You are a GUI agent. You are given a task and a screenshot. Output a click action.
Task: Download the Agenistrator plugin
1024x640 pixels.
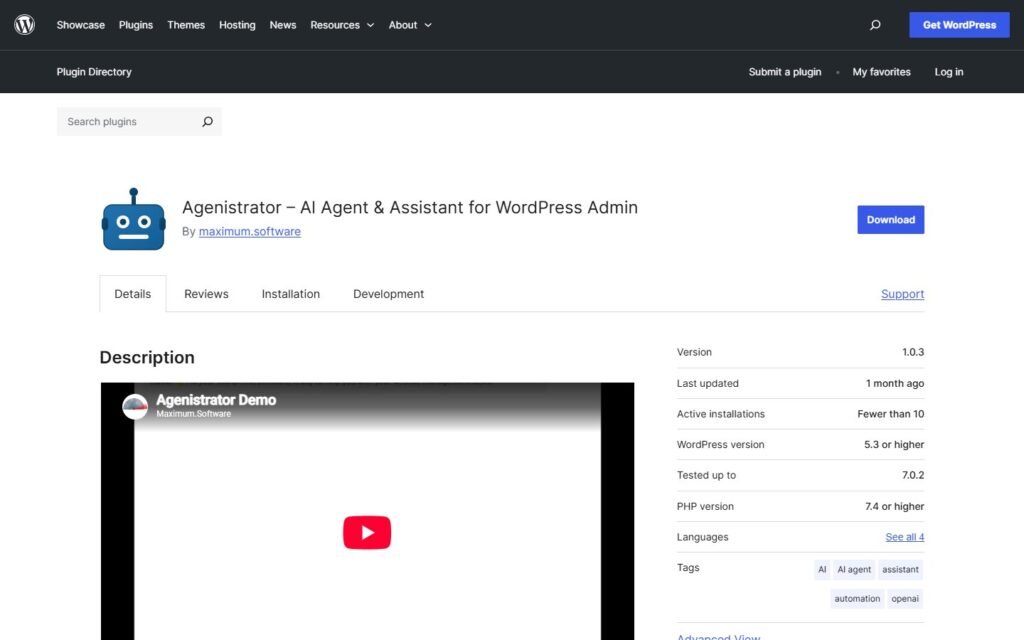[891, 219]
